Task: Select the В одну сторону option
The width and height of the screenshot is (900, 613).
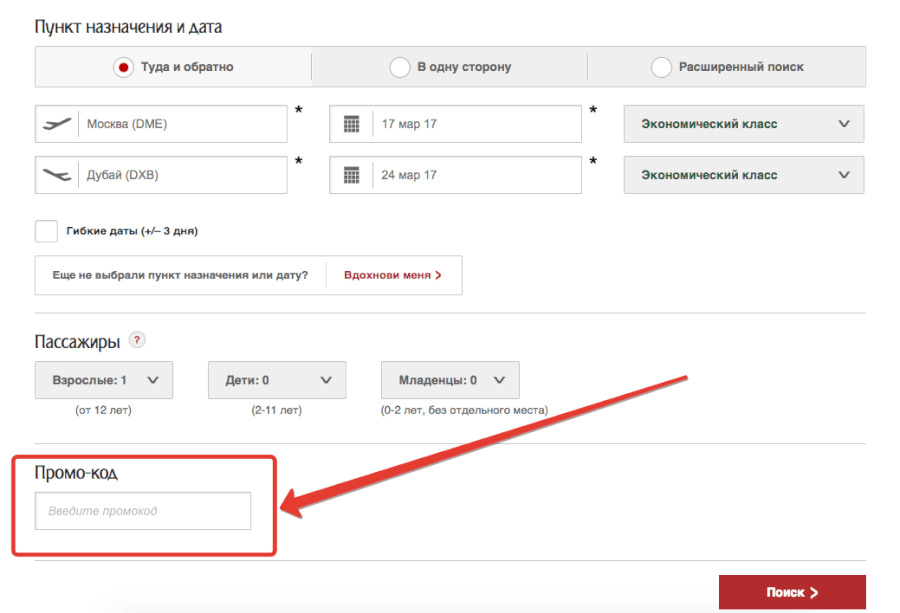Action: tap(400, 67)
